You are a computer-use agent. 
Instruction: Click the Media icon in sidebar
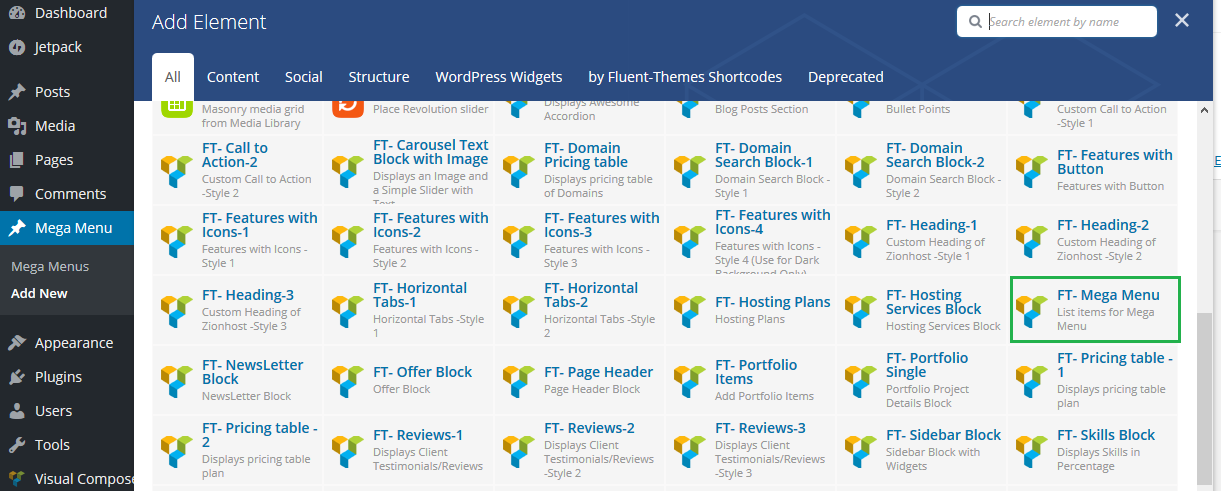(17, 126)
